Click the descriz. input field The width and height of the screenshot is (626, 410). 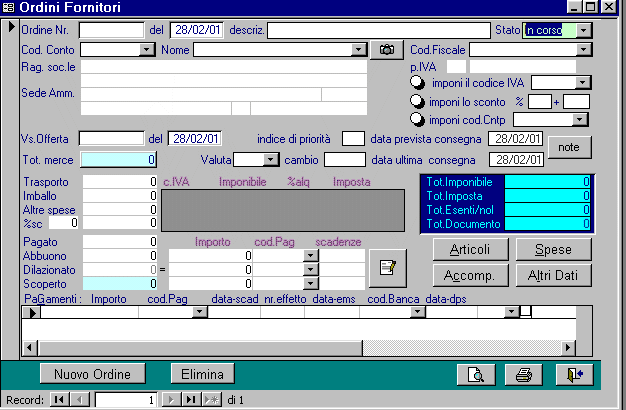[x=378, y=30]
